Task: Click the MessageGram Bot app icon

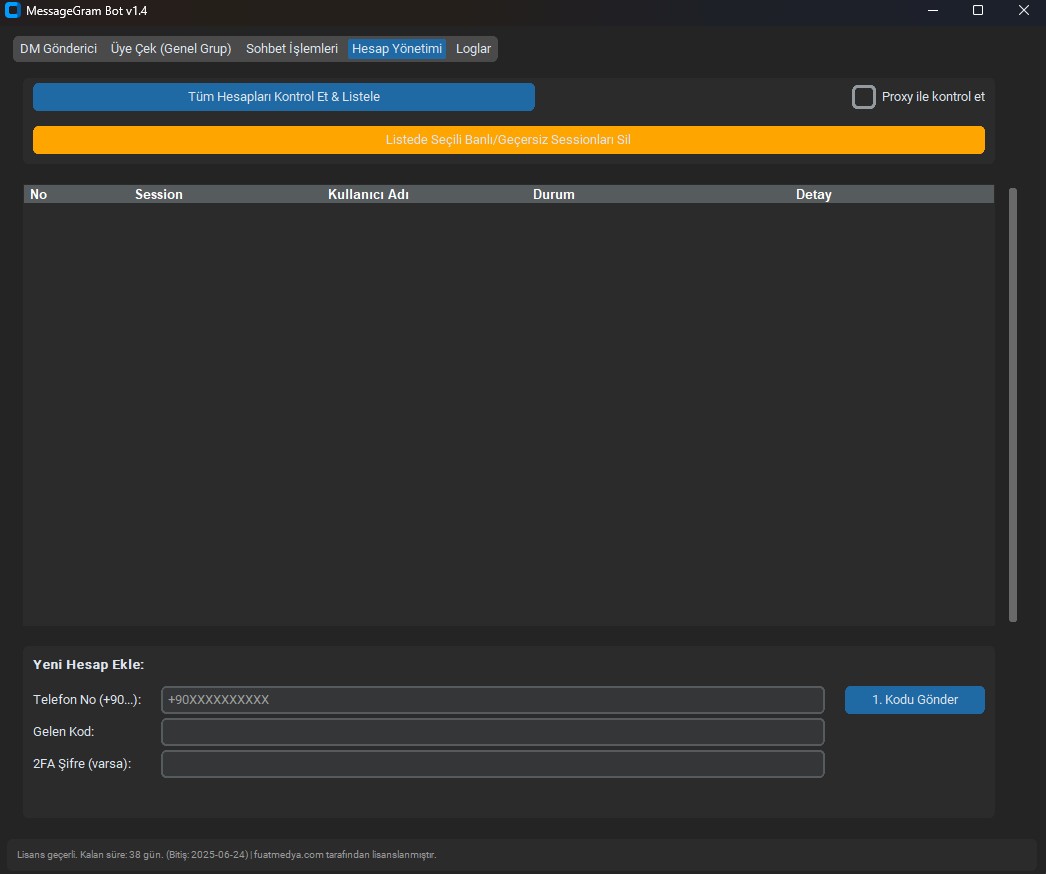Action: coord(13,10)
